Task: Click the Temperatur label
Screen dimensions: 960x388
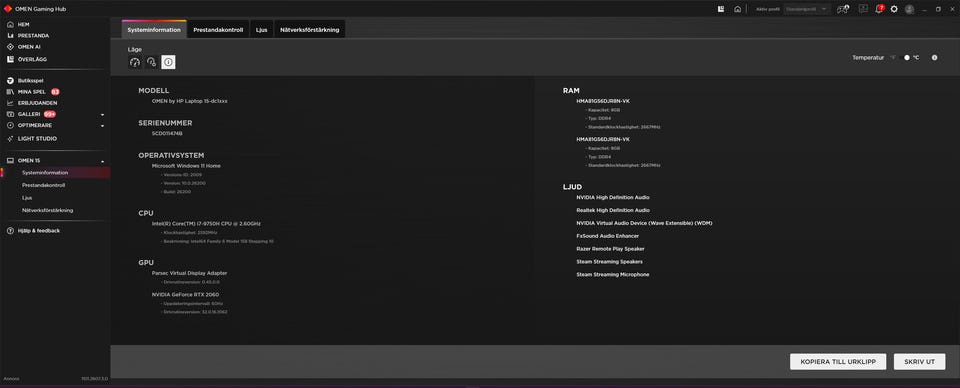Action: [868, 58]
